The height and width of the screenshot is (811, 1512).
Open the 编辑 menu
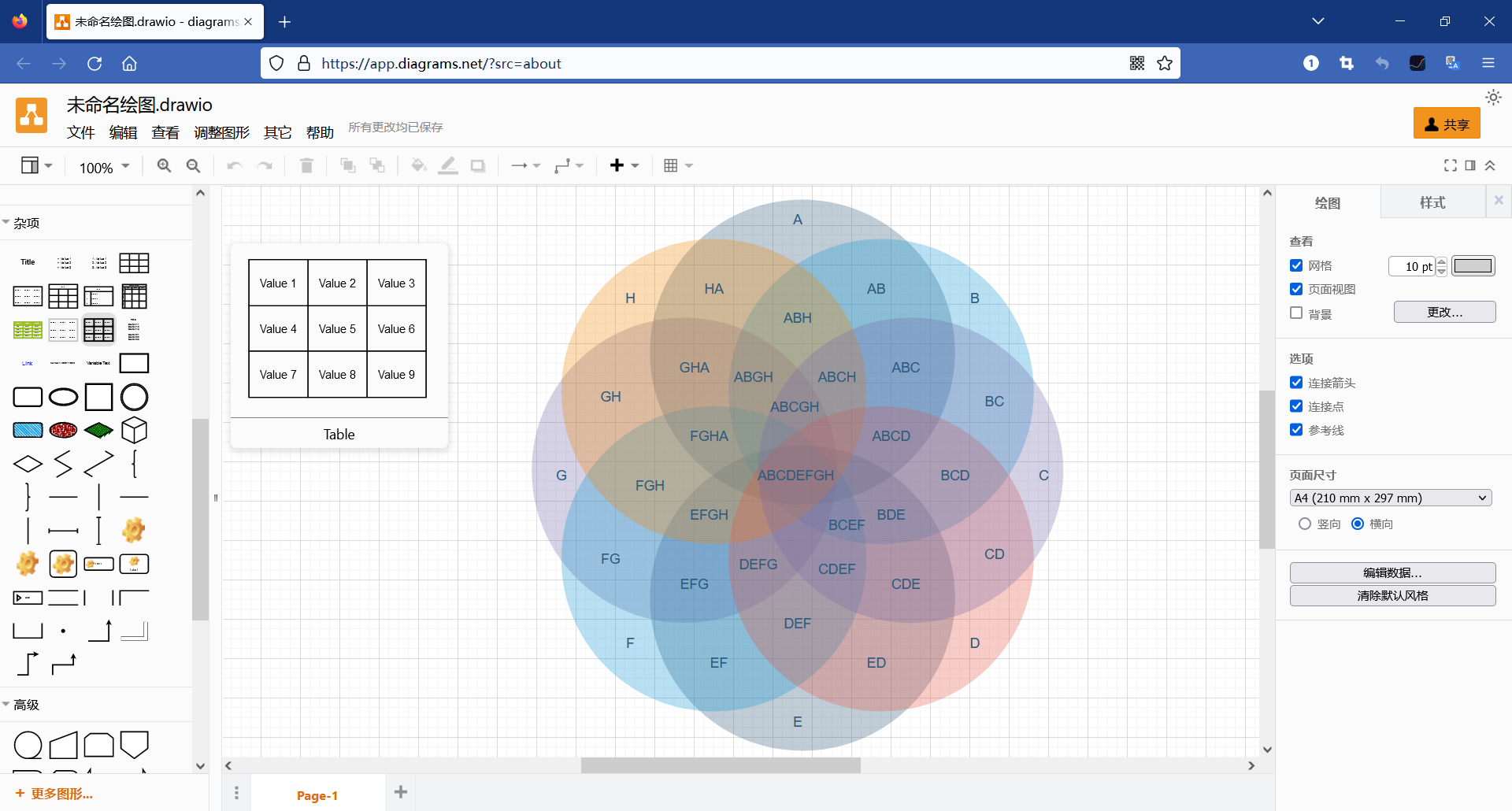pos(123,132)
